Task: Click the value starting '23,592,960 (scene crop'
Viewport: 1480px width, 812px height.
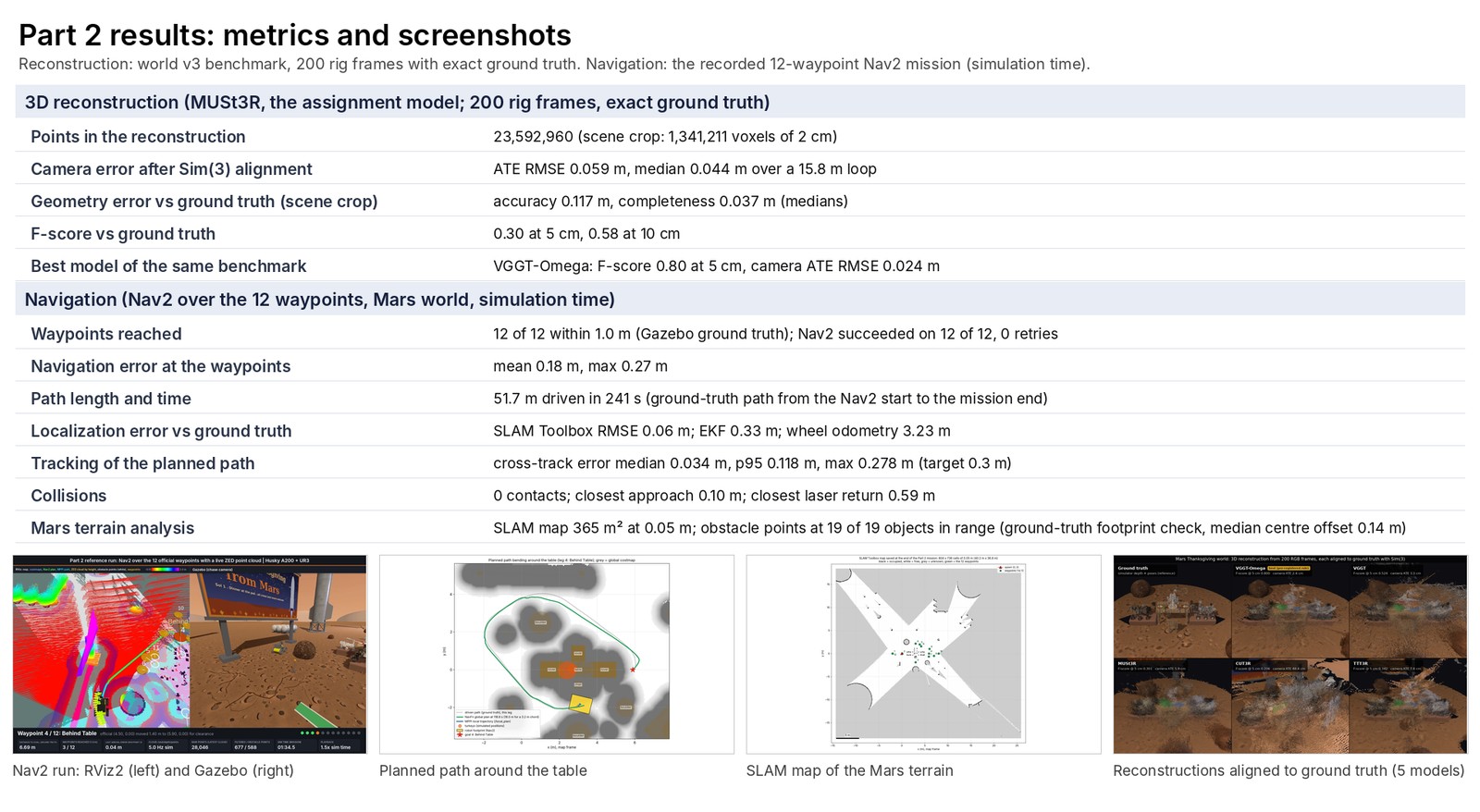Action: click(x=665, y=137)
